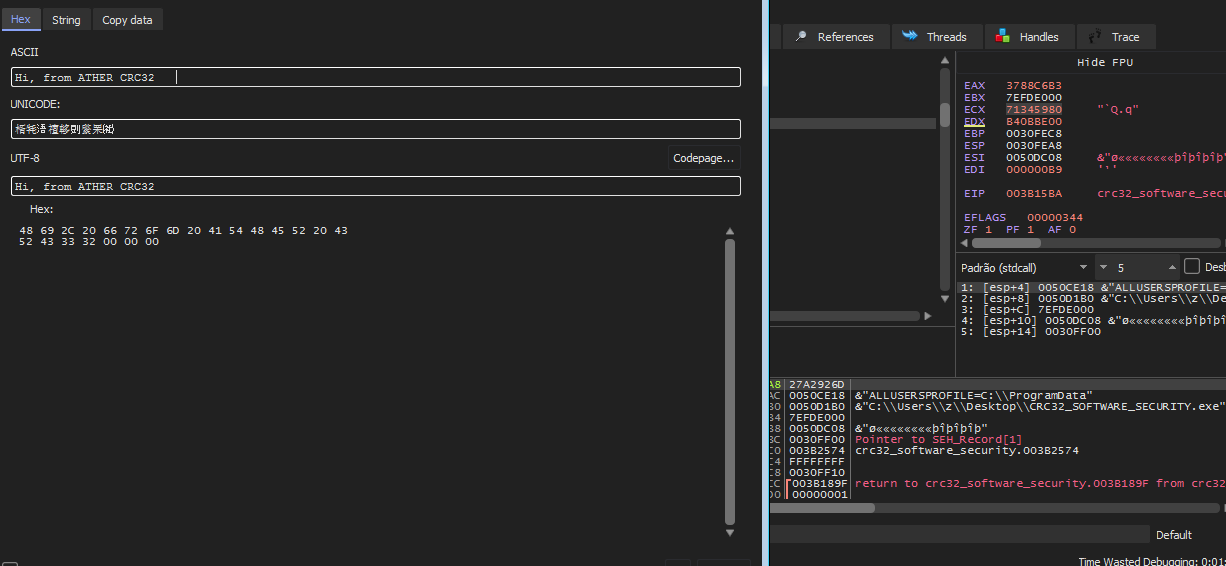The image size is (1226, 566).
Task: Click Time Wasted Debugging status text
Action: click(x=1152, y=561)
